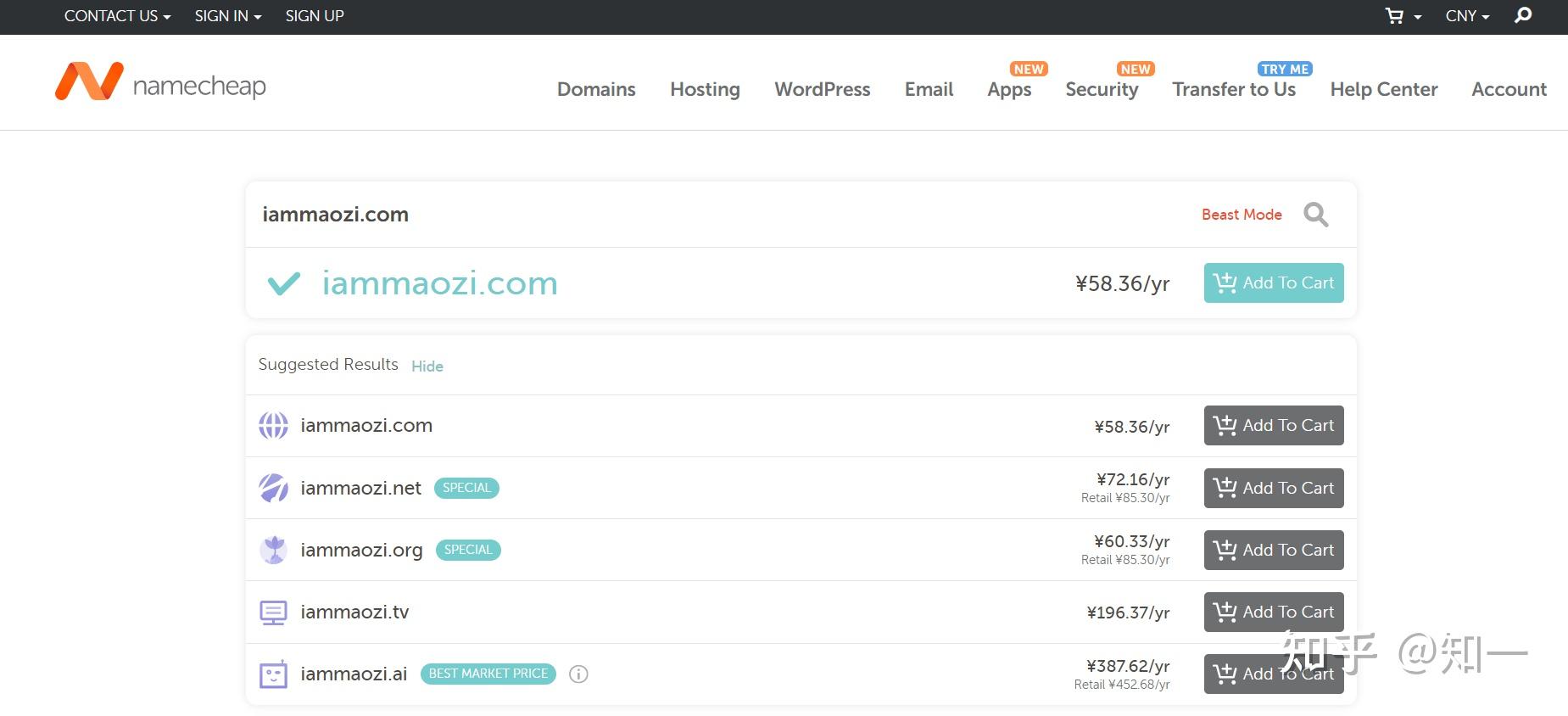Click the iammaozi.ai domain name
Viewport: 1568px width, 716px height.
coord(354,674)
